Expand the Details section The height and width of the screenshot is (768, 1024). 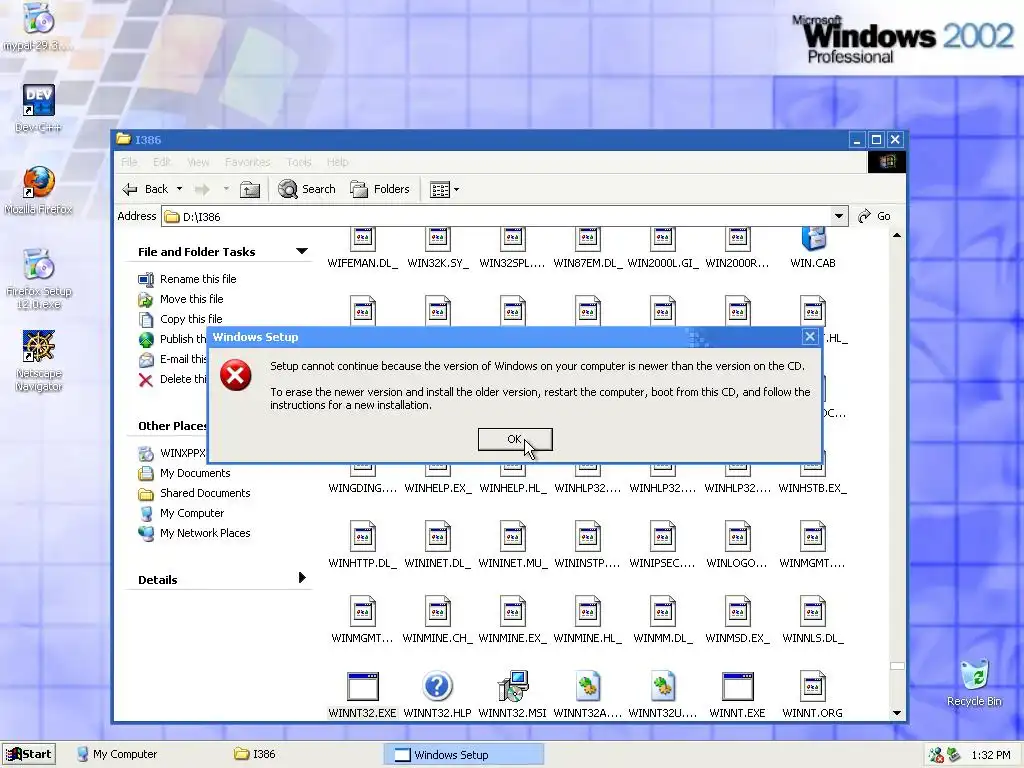point(301,578)
